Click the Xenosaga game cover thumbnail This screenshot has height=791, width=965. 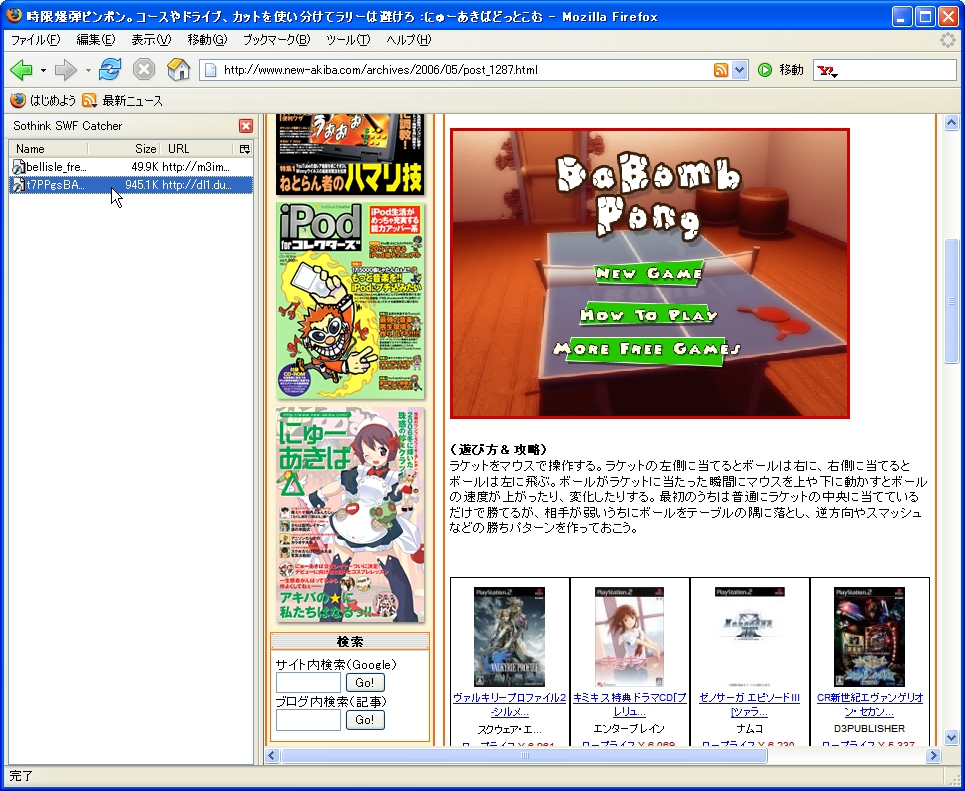point(750,636)
